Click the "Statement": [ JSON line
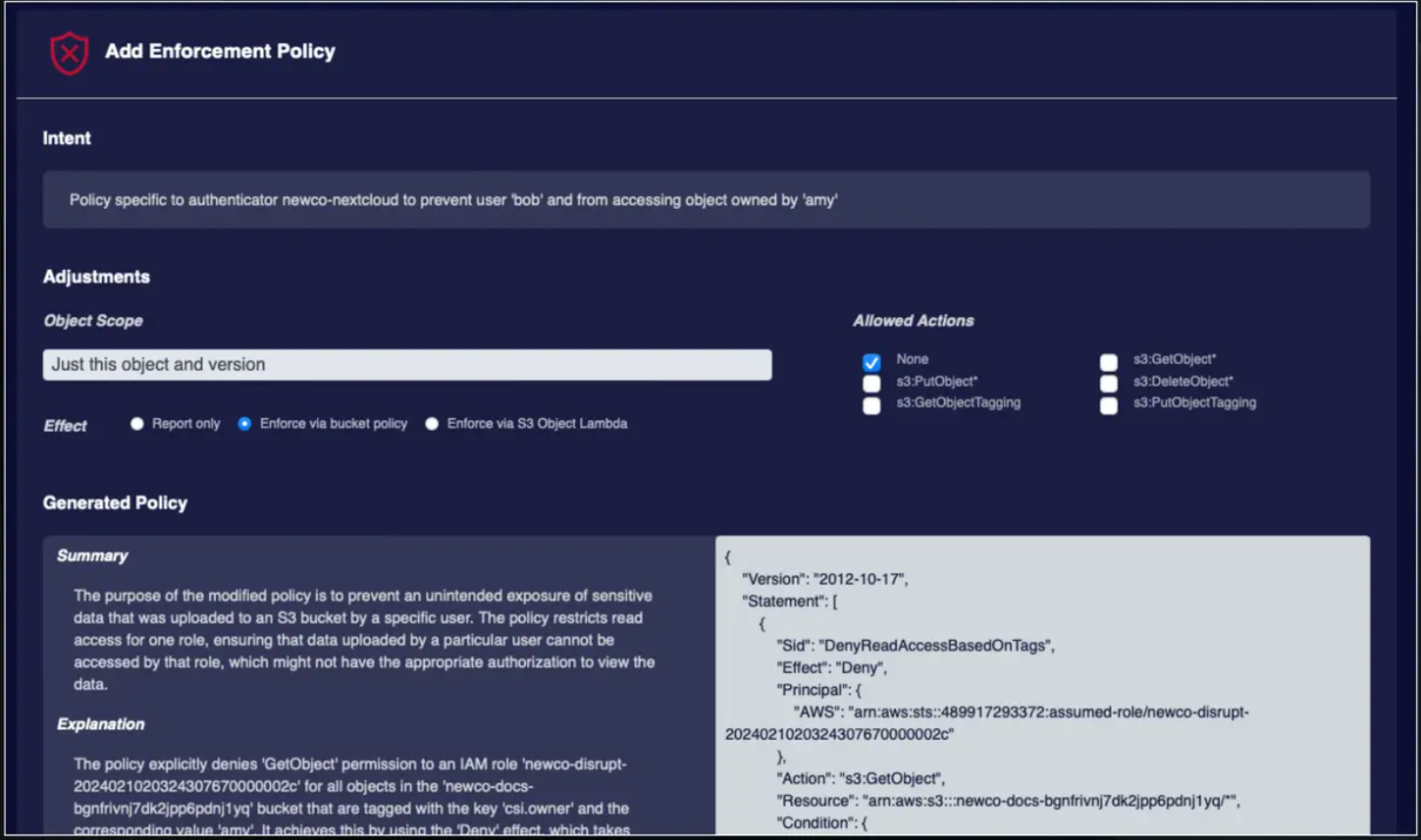The image size is (1421, 840). (x=790, y=602)
